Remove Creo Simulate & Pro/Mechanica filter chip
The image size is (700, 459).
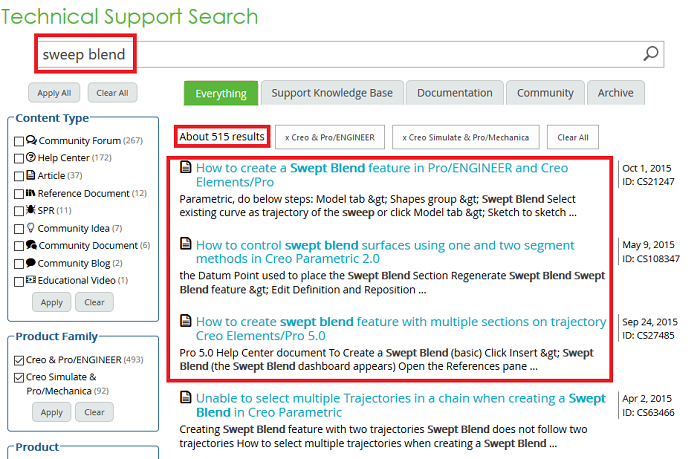[466, 137]
